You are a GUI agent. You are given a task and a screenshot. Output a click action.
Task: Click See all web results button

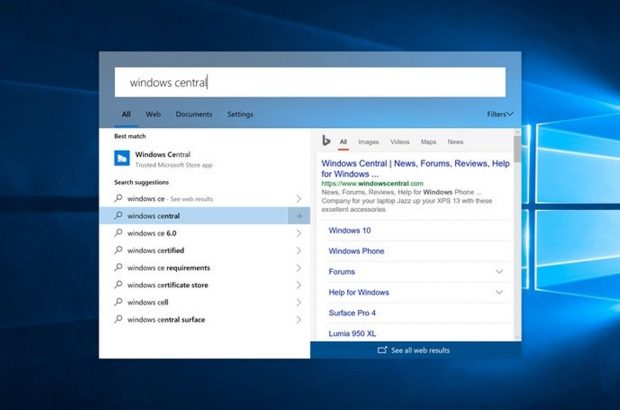click(416, 350)
